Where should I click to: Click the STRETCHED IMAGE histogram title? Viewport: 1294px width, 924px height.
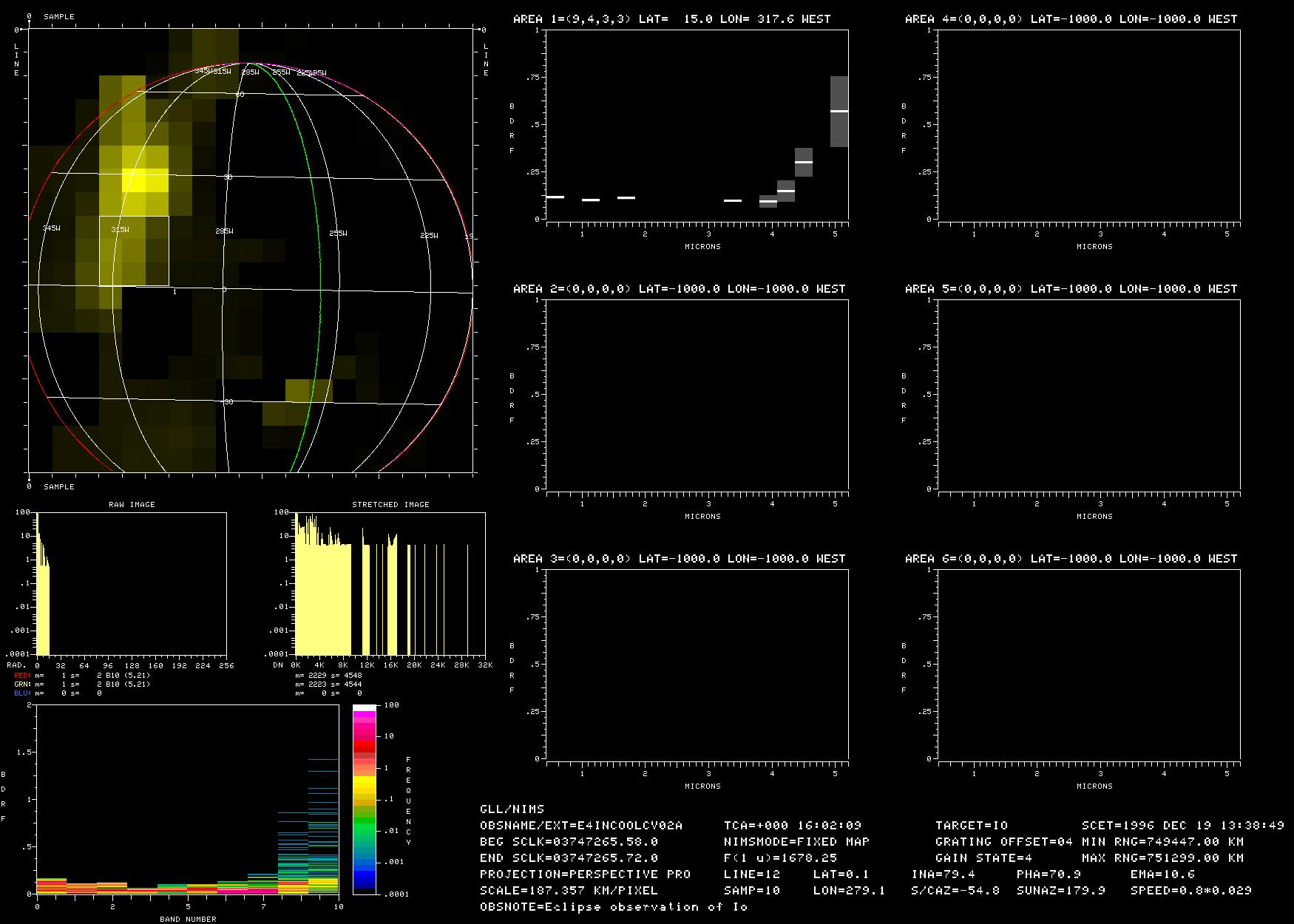390,504
